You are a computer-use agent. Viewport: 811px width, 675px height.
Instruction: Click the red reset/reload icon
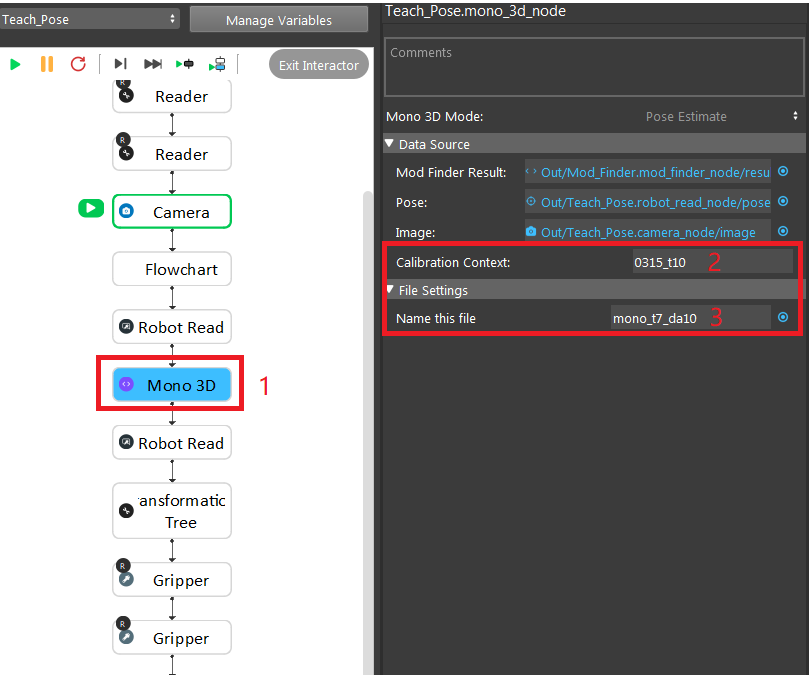(78, 64)
